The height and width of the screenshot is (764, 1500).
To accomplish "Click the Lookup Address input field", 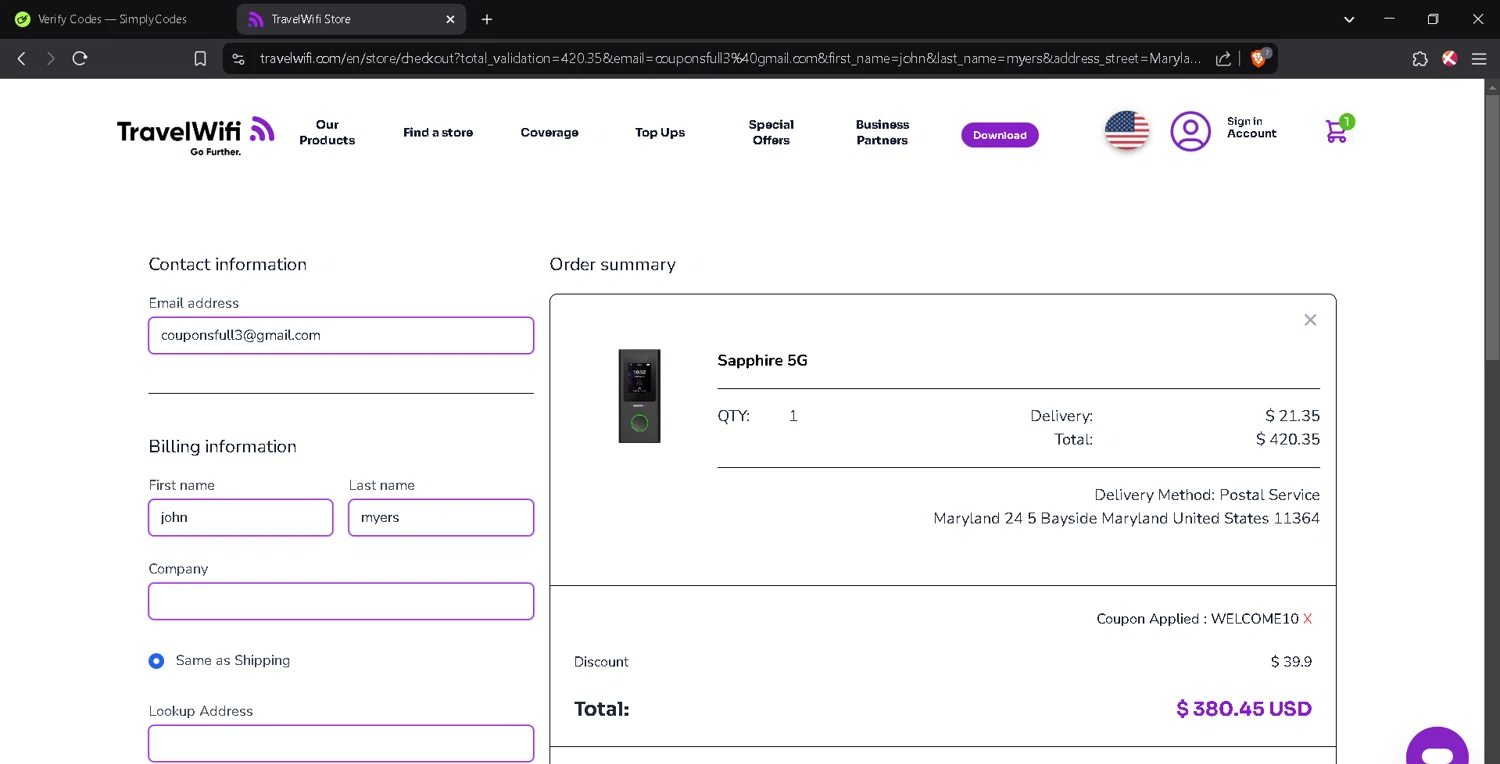I will [x=341, y=743].
